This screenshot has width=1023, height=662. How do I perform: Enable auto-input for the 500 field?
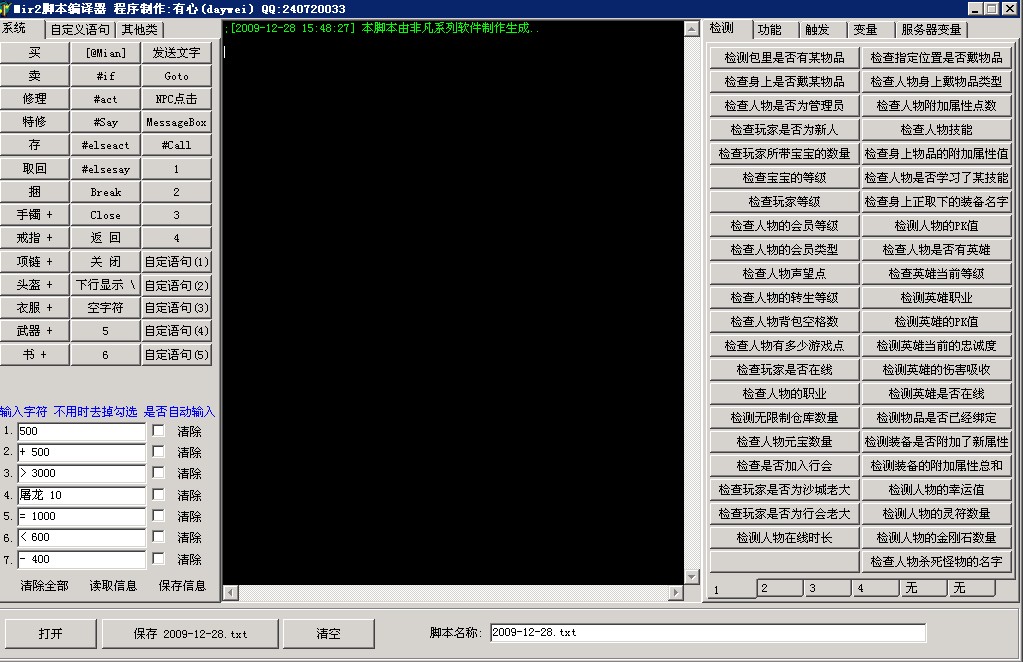click(x=156, y=430)
